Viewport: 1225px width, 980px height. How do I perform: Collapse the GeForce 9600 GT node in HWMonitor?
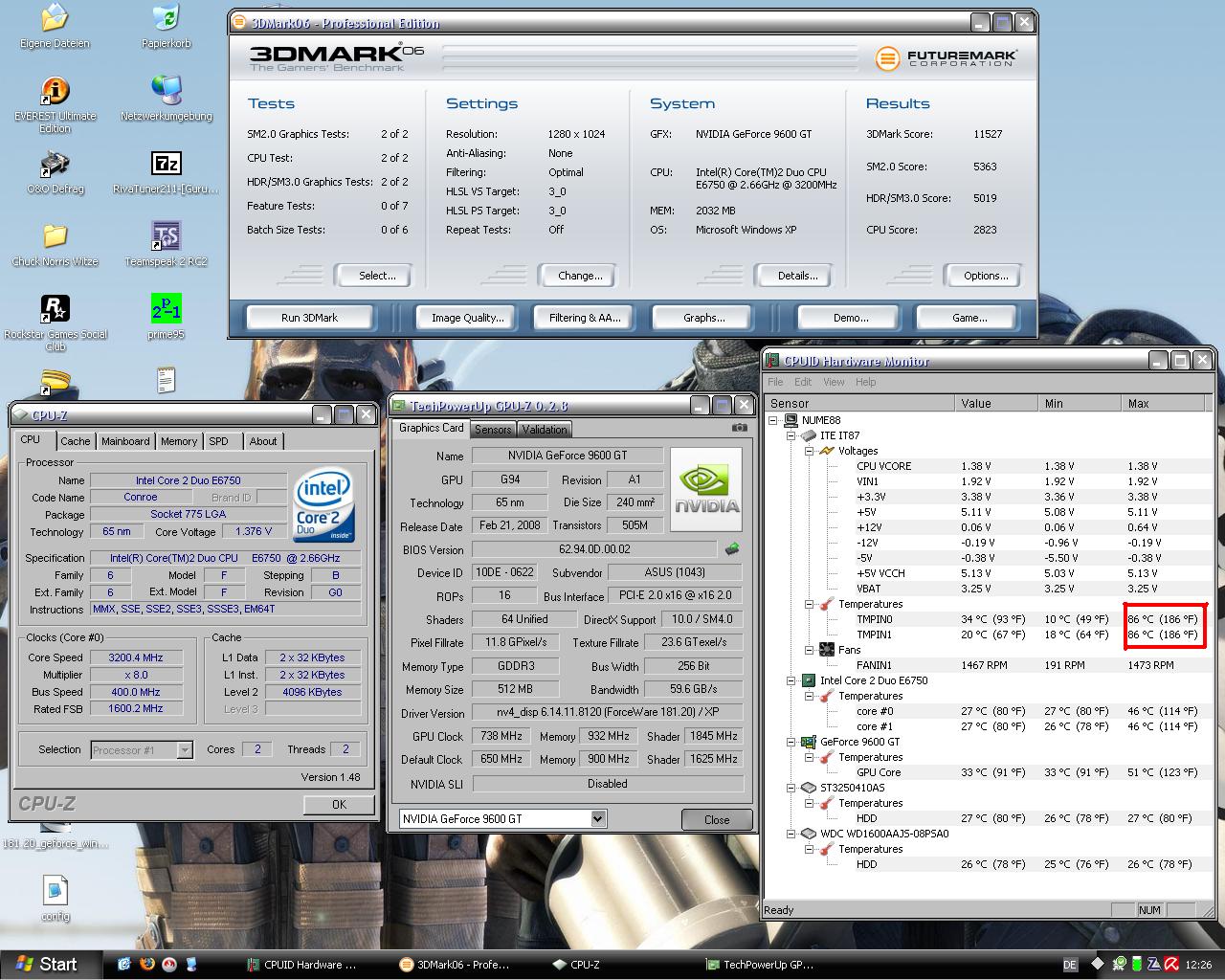point(791,742)
